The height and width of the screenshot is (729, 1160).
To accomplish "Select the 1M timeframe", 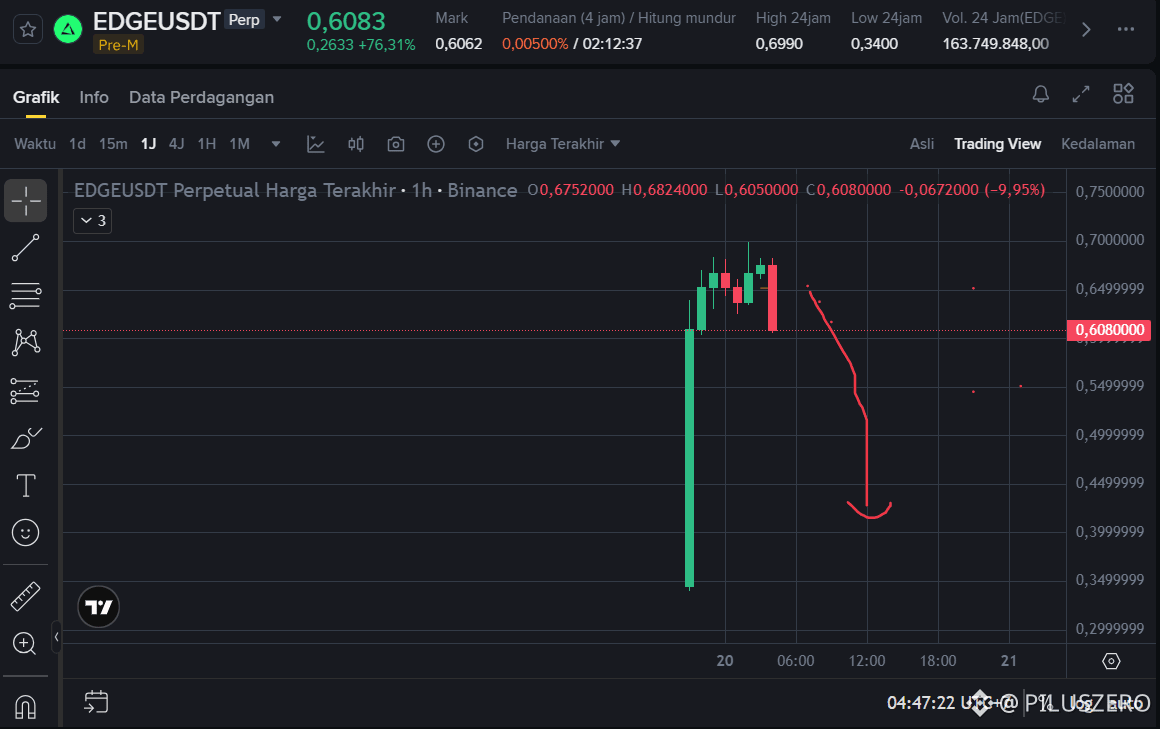I will 240,144.
